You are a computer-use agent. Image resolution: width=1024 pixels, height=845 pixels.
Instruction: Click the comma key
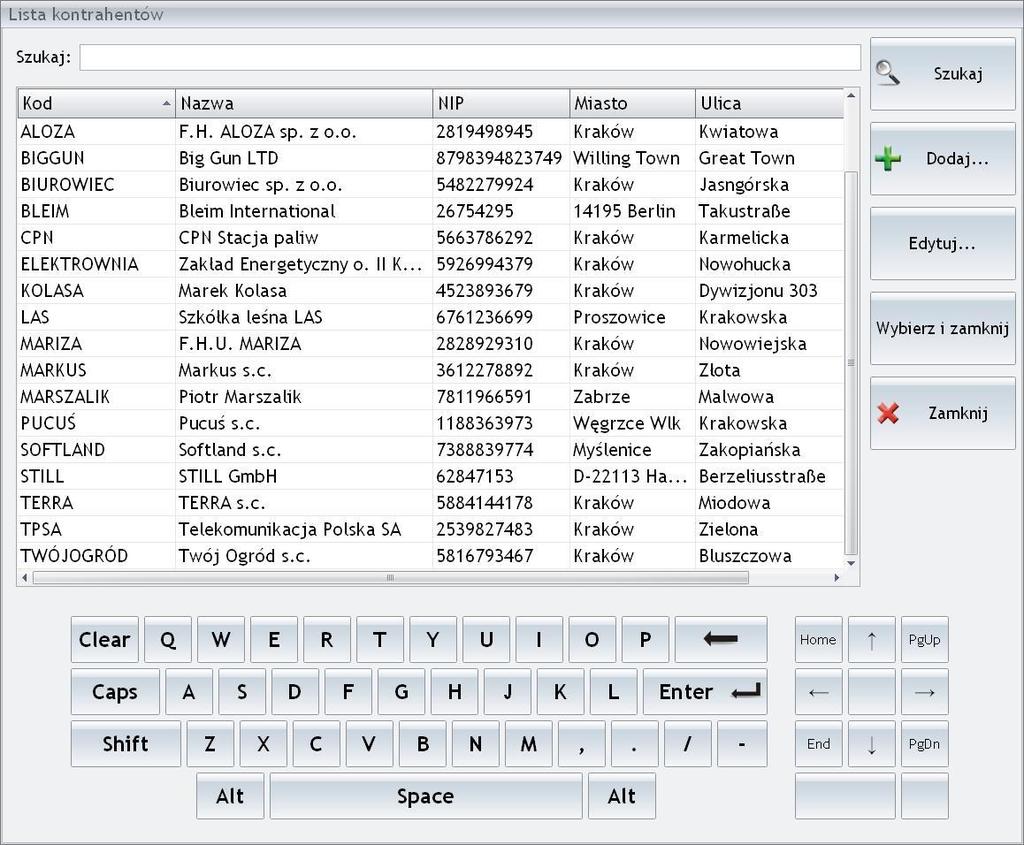581,744
